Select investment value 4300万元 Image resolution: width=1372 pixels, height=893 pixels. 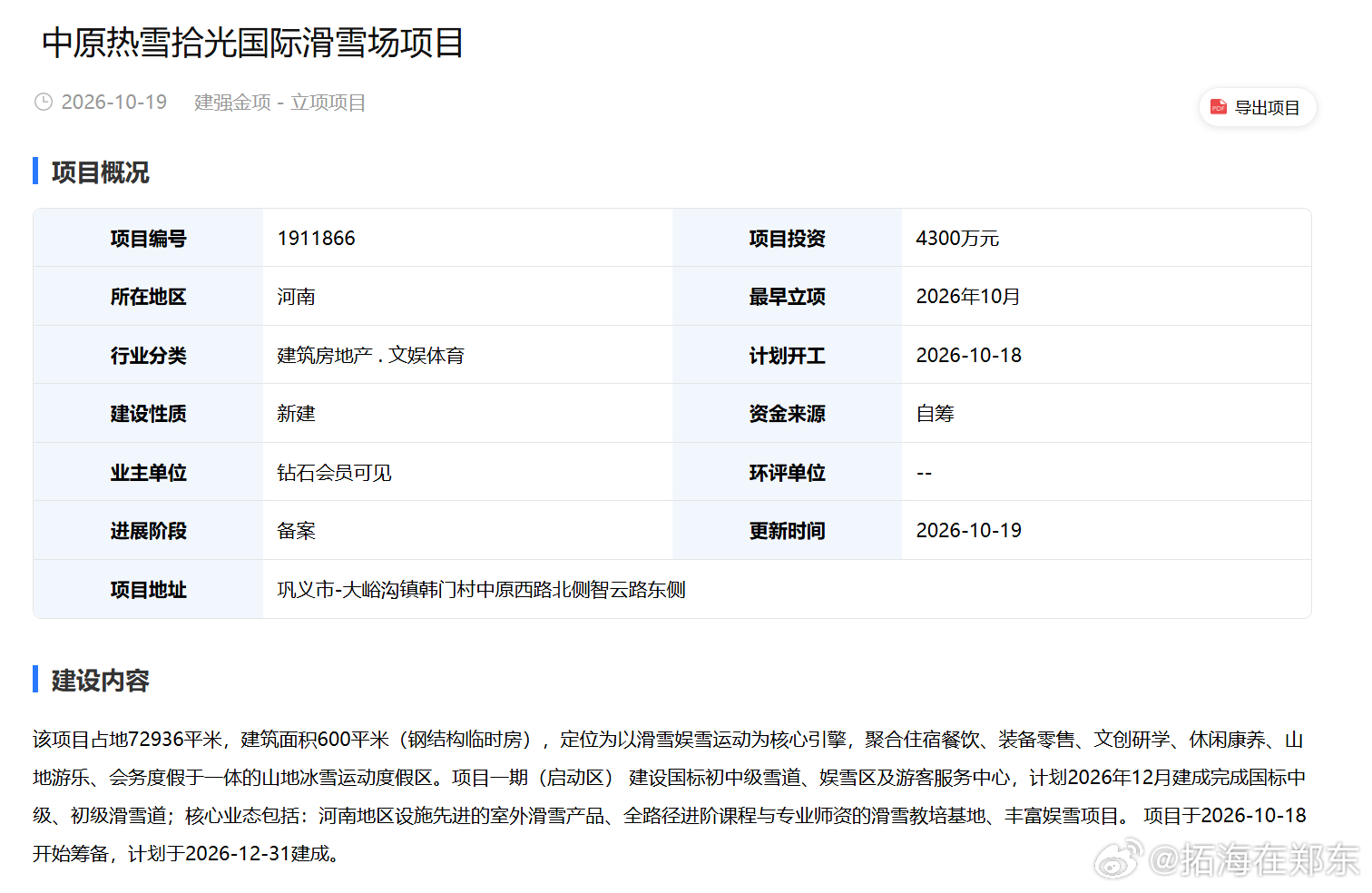957,239
